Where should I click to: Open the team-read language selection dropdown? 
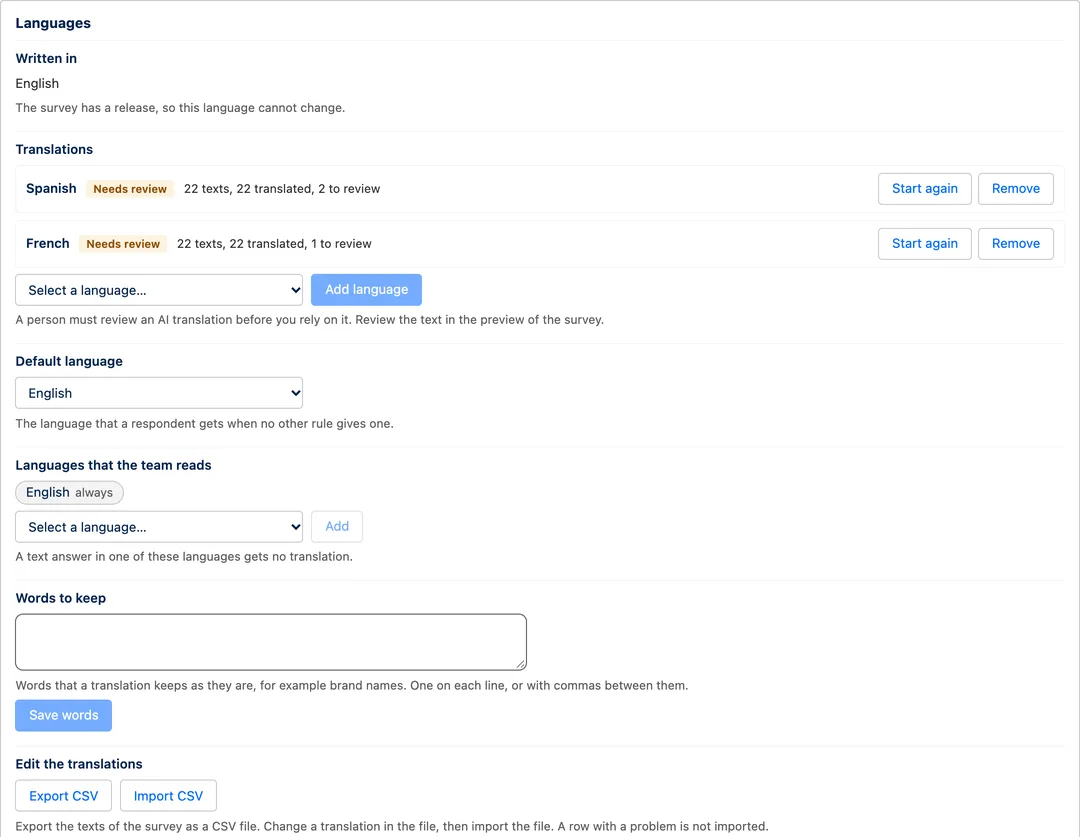coord(159,527)
